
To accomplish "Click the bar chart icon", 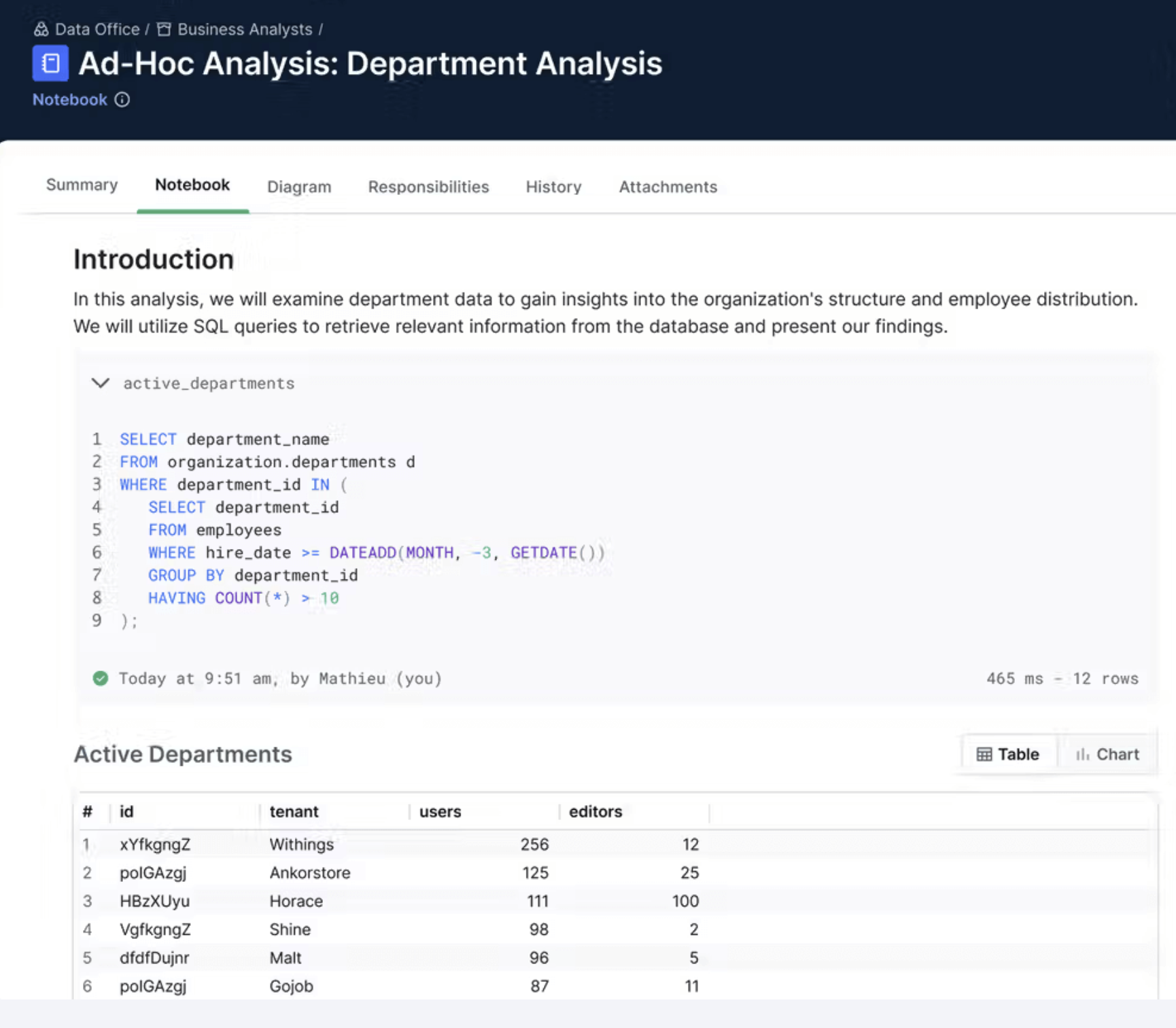I will 1082,754.
